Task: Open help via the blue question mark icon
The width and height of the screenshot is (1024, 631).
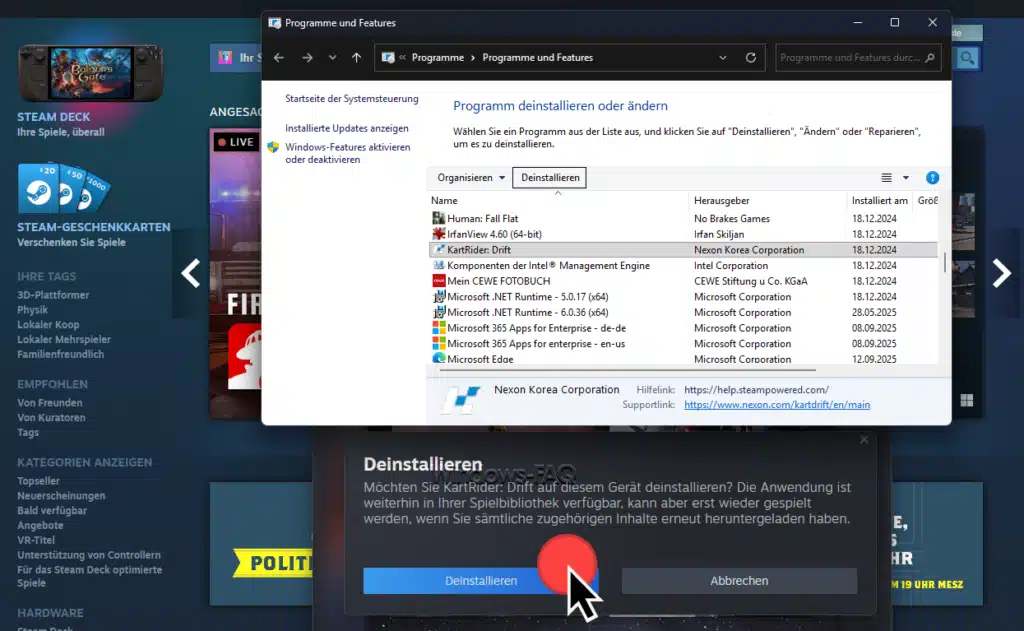Action: pyautogui.click(x=932, y=177)
